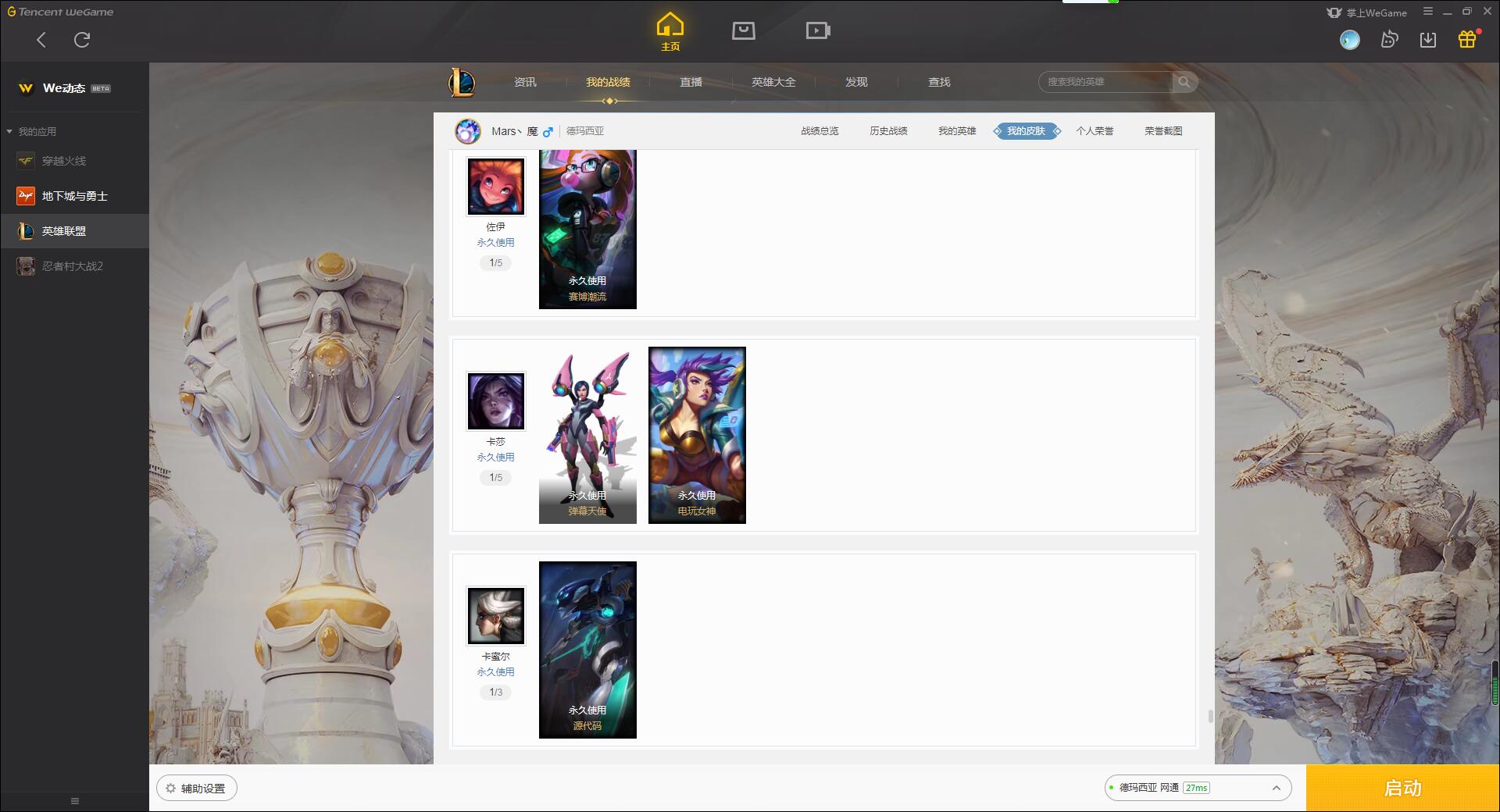The width and height of the screenshot is (1500, 812).
Task: Click 永久使用 label under 卡莎 name
Action: pyautogui.click(x=496, y=458)
